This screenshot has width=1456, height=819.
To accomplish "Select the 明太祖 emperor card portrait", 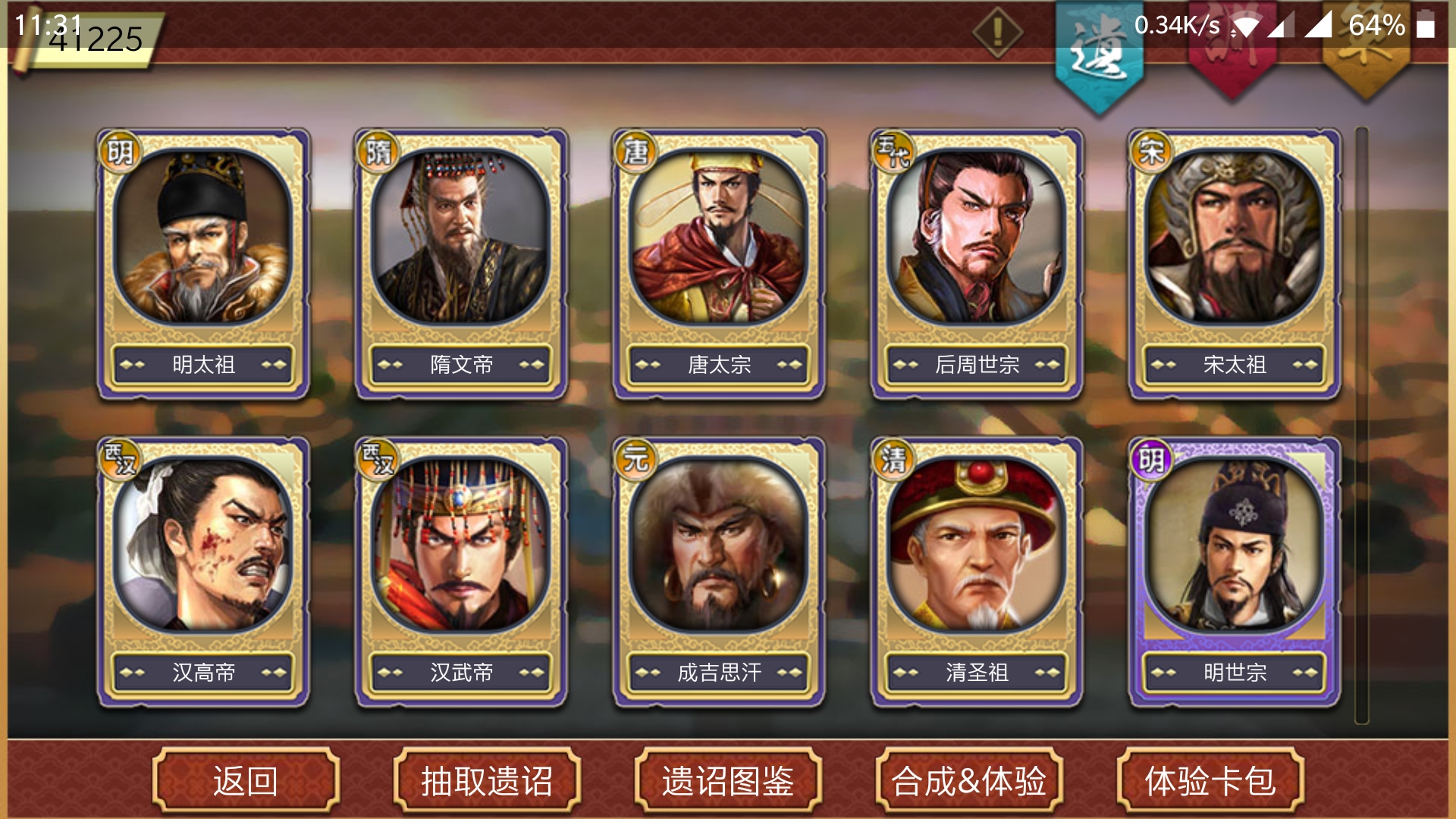I will click(x=202, y=237).
